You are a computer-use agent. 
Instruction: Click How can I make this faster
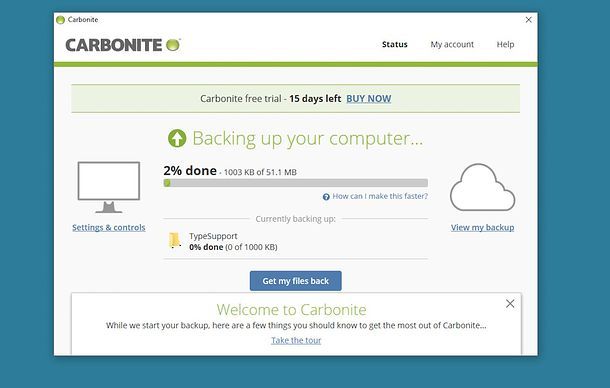coord(380,196)
